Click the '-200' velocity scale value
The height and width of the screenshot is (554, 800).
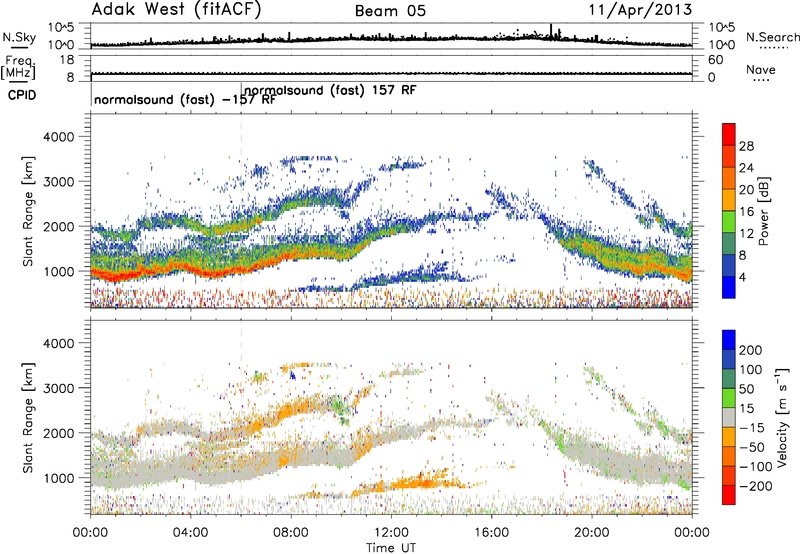tap(756, 486)
